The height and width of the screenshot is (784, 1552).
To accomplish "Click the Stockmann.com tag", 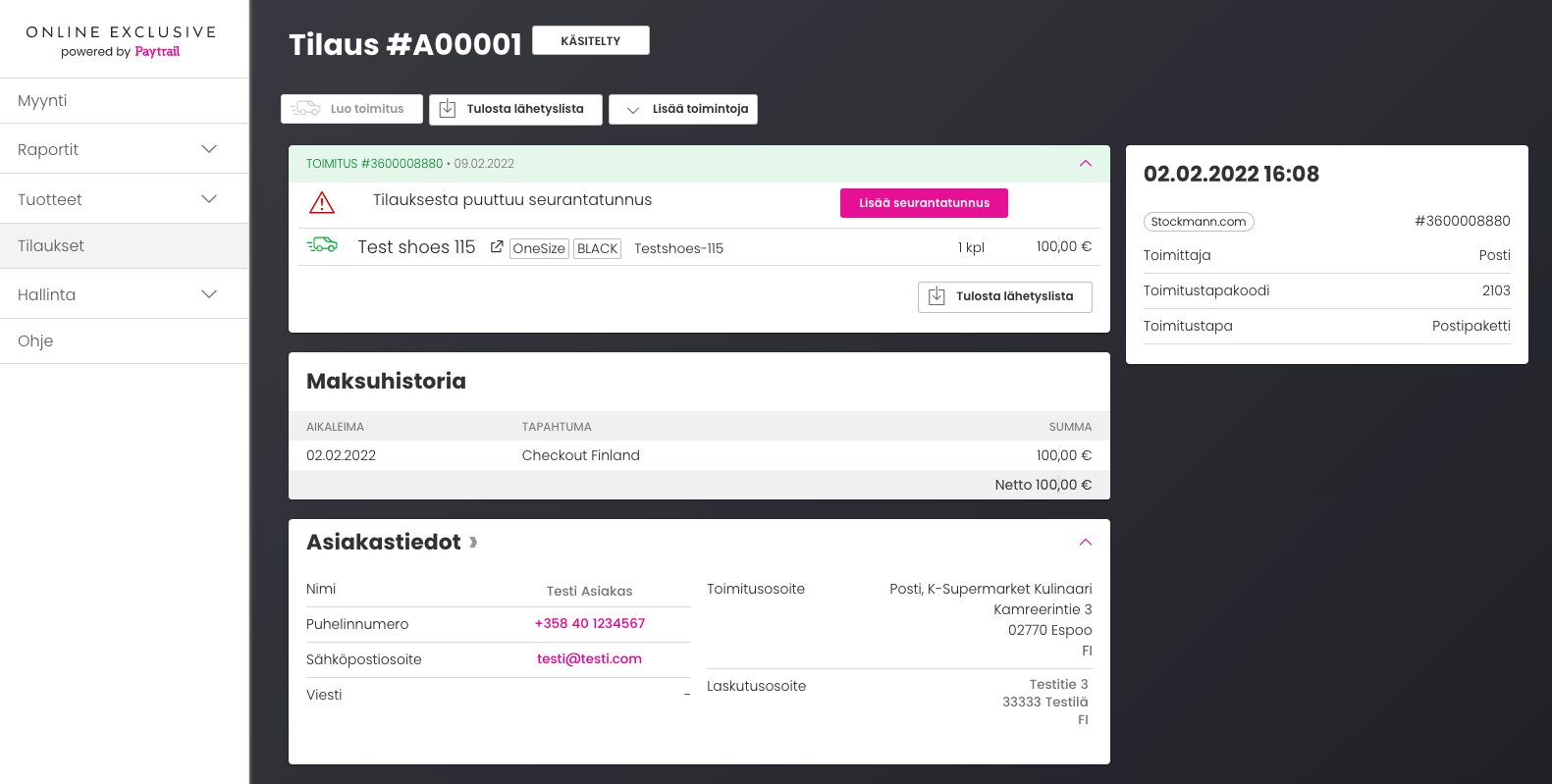I will click(x=1199, y=222).
